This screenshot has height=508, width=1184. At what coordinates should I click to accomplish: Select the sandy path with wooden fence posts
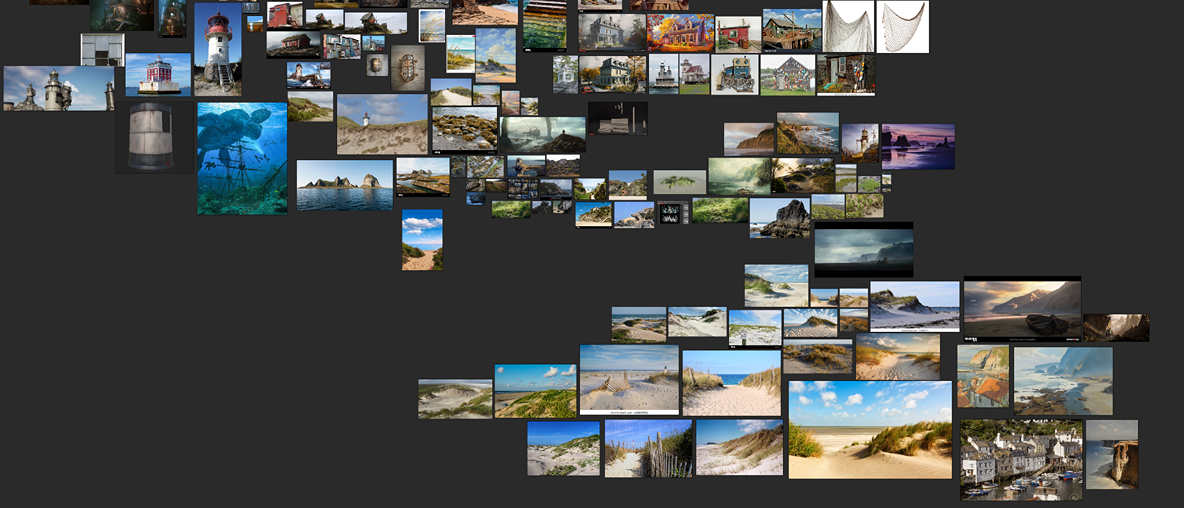pos(649,448)
